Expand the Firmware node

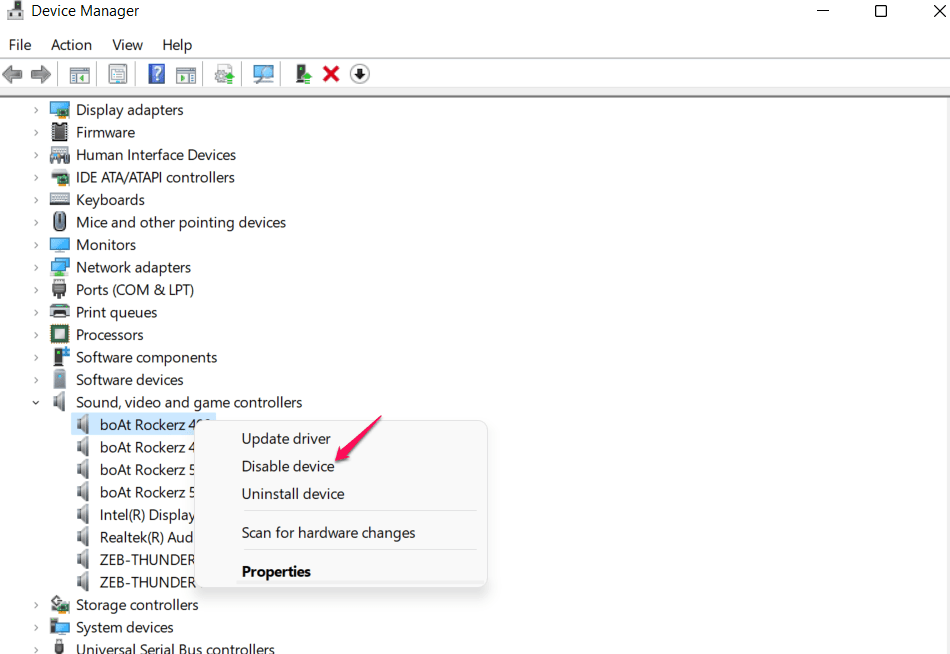(x=36, y=133)
